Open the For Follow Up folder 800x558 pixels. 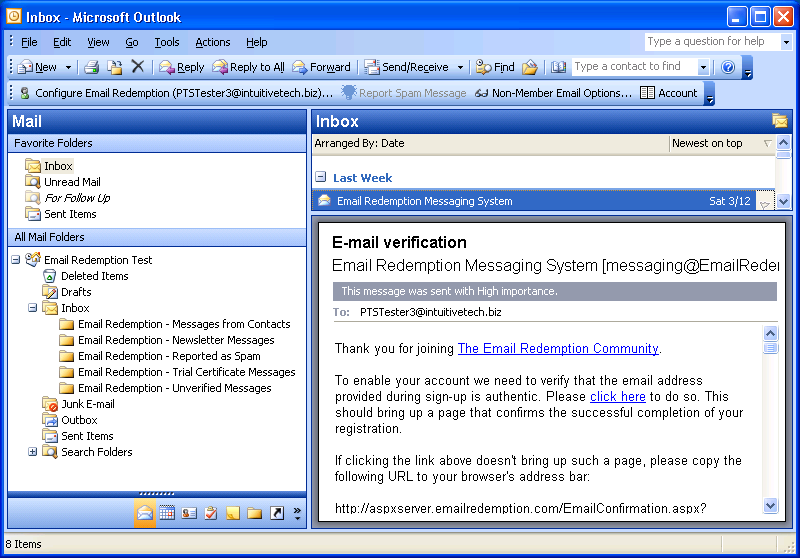pos(77,198)
